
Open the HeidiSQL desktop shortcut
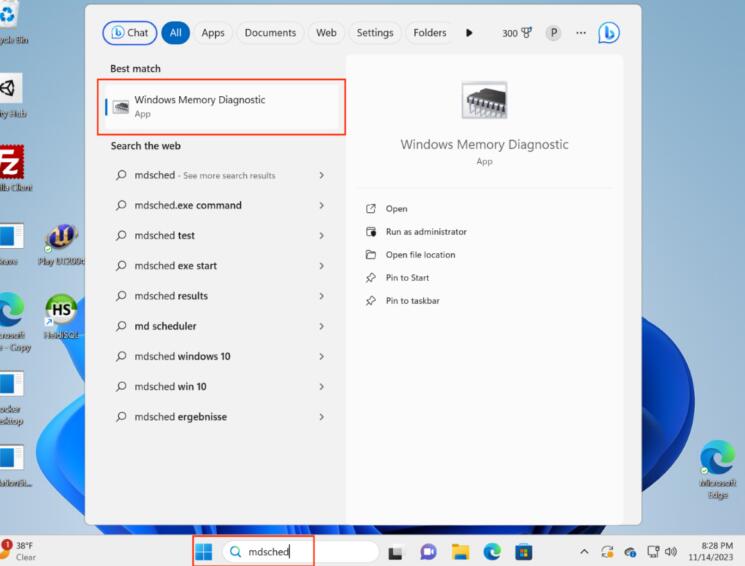[60, 312]
